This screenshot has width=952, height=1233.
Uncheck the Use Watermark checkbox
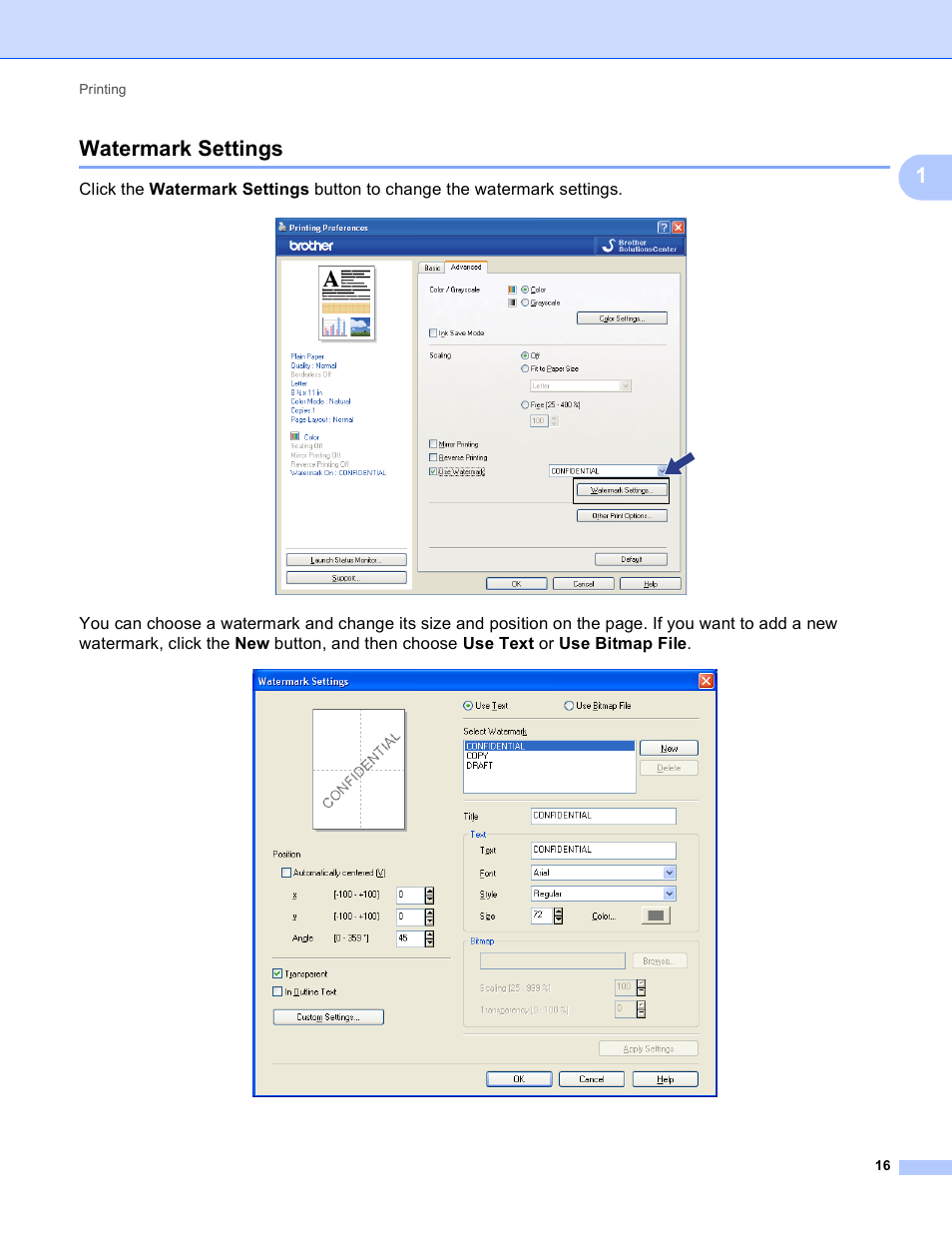[433, 471]
